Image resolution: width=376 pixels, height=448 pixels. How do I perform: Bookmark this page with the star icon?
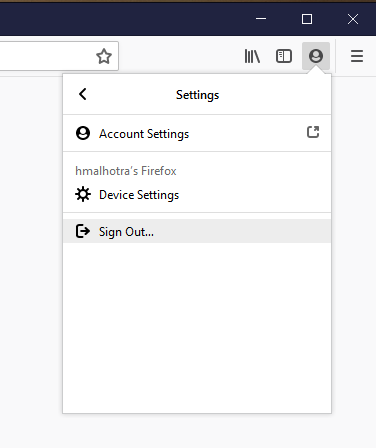coord(104,56)
